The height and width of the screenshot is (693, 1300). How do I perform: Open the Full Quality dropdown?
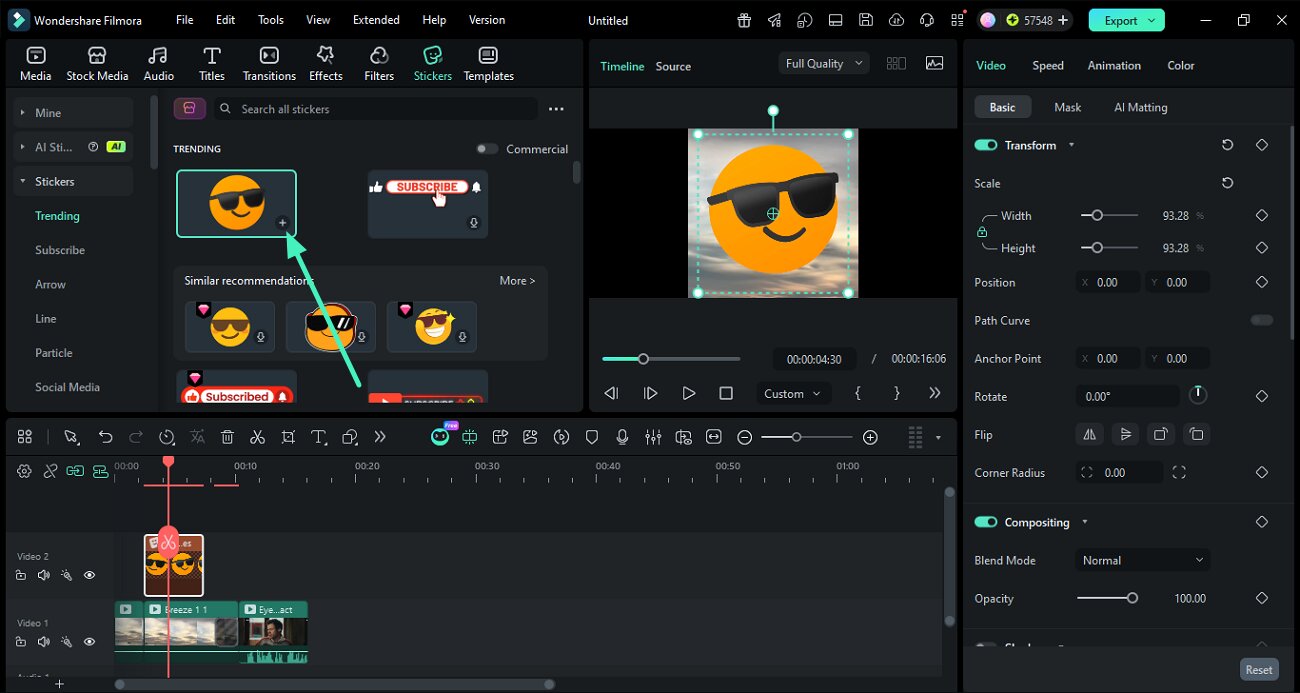tap(824, 63)
